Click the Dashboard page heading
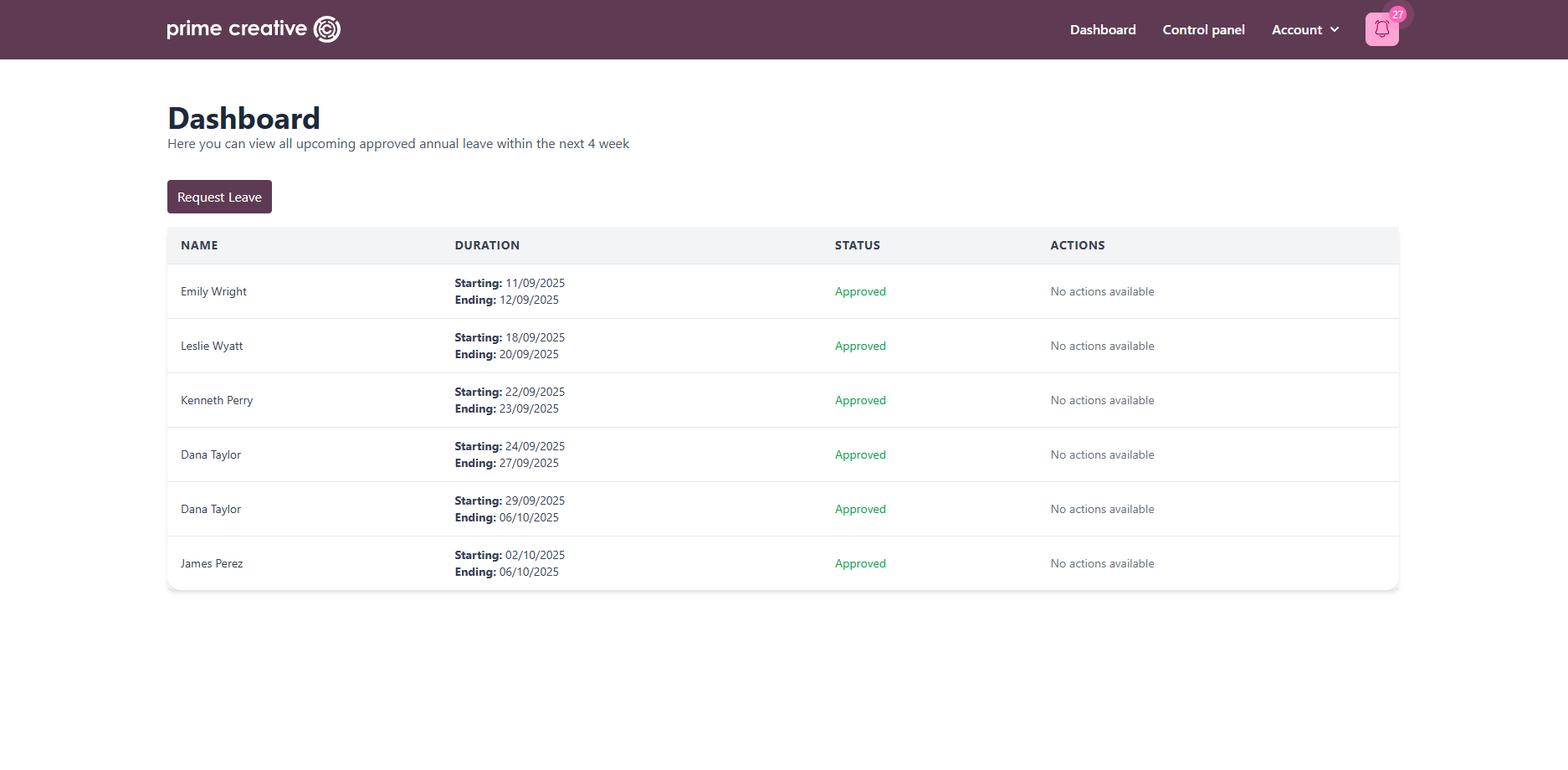This screenshot has height=770, width=1568. 243,118
